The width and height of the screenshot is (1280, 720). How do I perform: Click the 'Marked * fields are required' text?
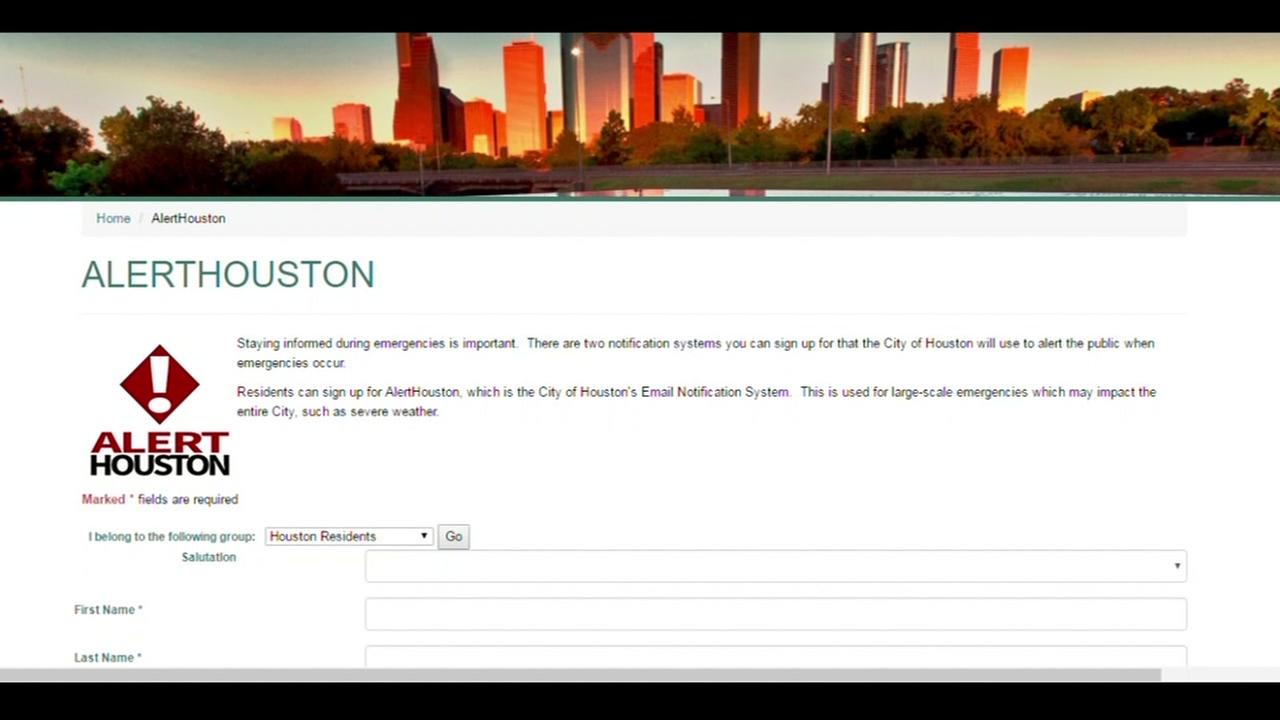pos(160,499)
